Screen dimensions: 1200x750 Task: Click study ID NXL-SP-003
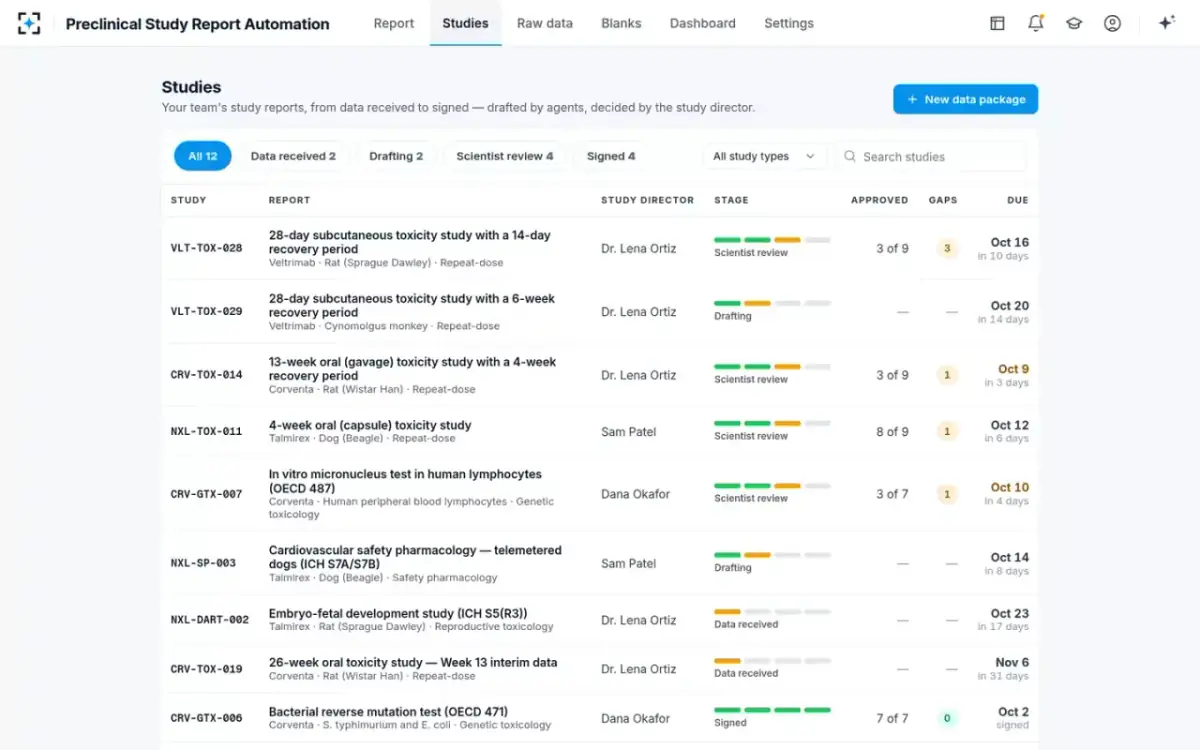pos(203,563)
